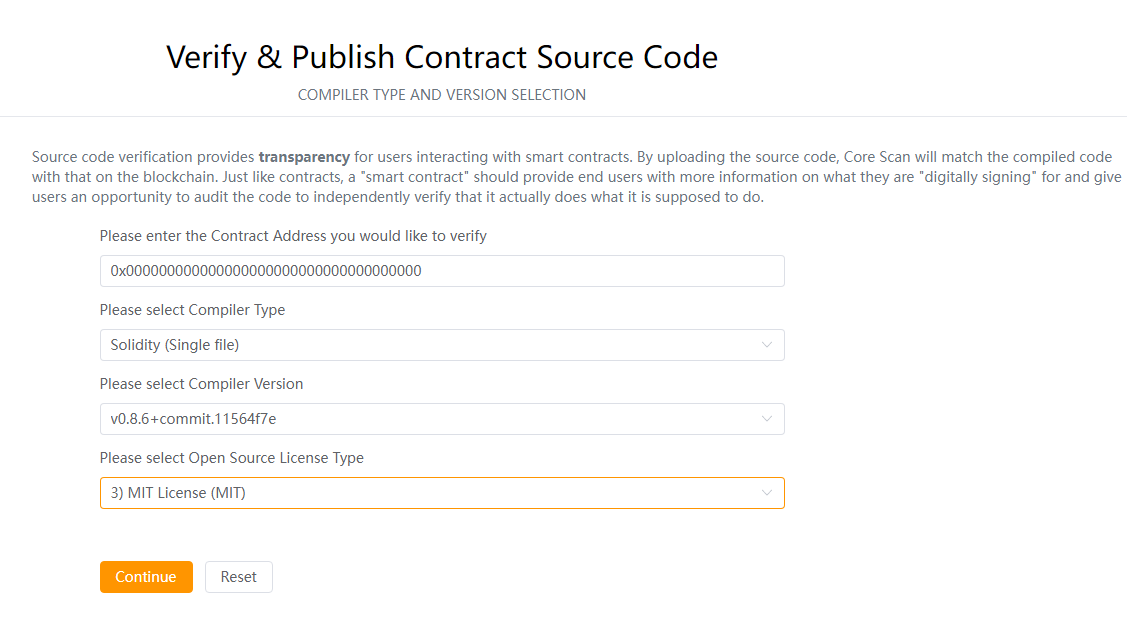The height and width of the screenshot is (644, 1131).
Task: Click the 'Verify & Publish Contract Source Code' heading
Action: [x=442, y=57]
